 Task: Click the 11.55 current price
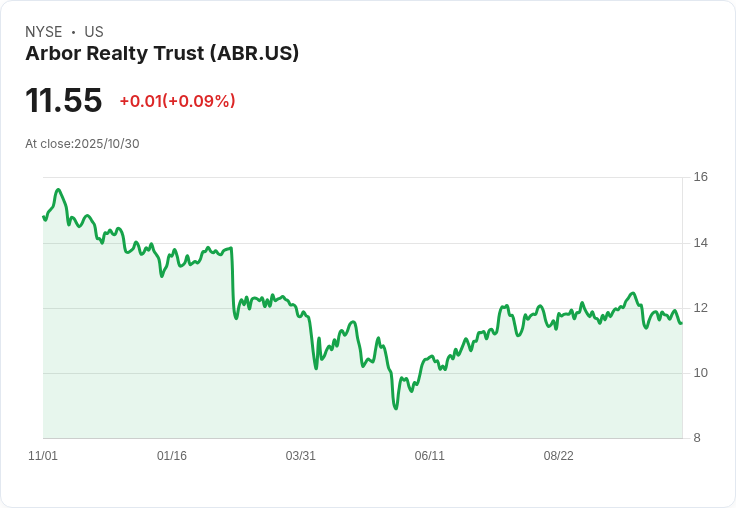[64, 101]
